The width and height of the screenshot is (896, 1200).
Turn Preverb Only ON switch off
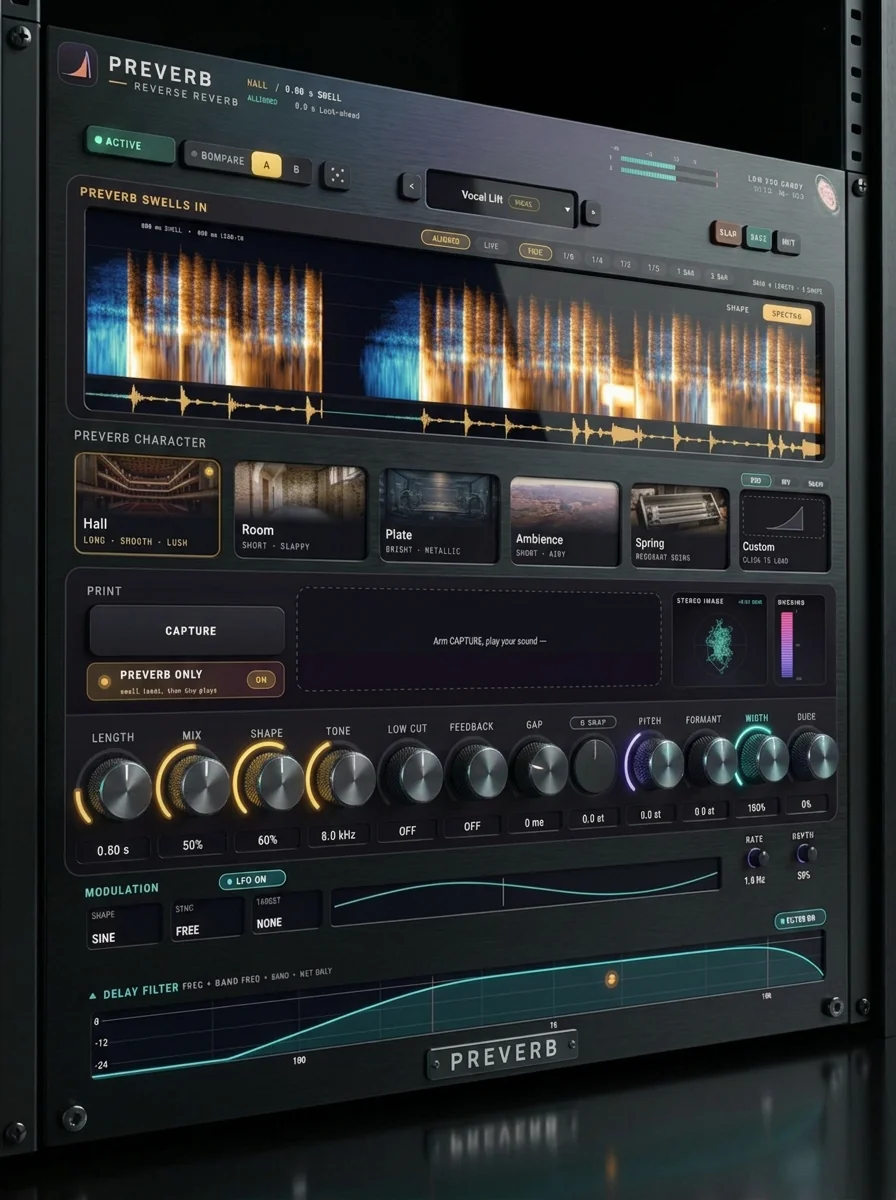tap(261, 680)
